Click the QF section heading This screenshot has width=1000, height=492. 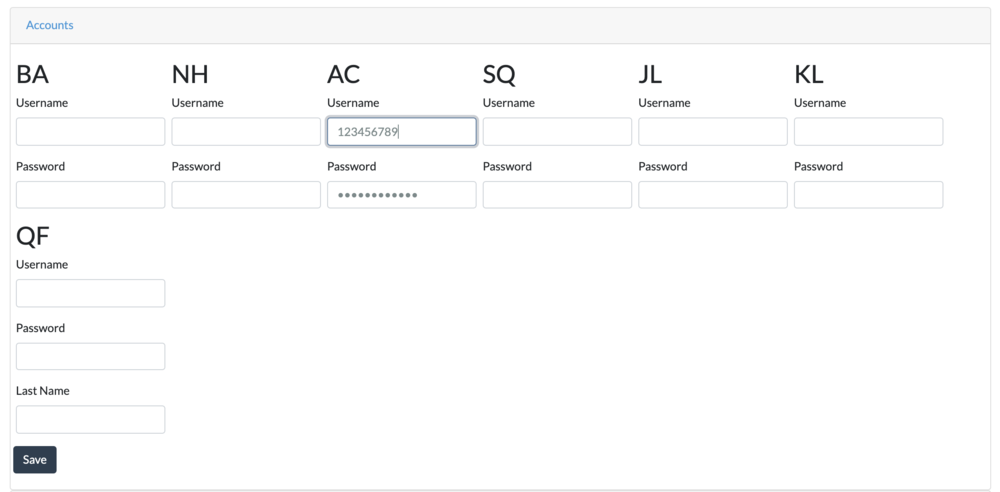[x=33, y=236]
